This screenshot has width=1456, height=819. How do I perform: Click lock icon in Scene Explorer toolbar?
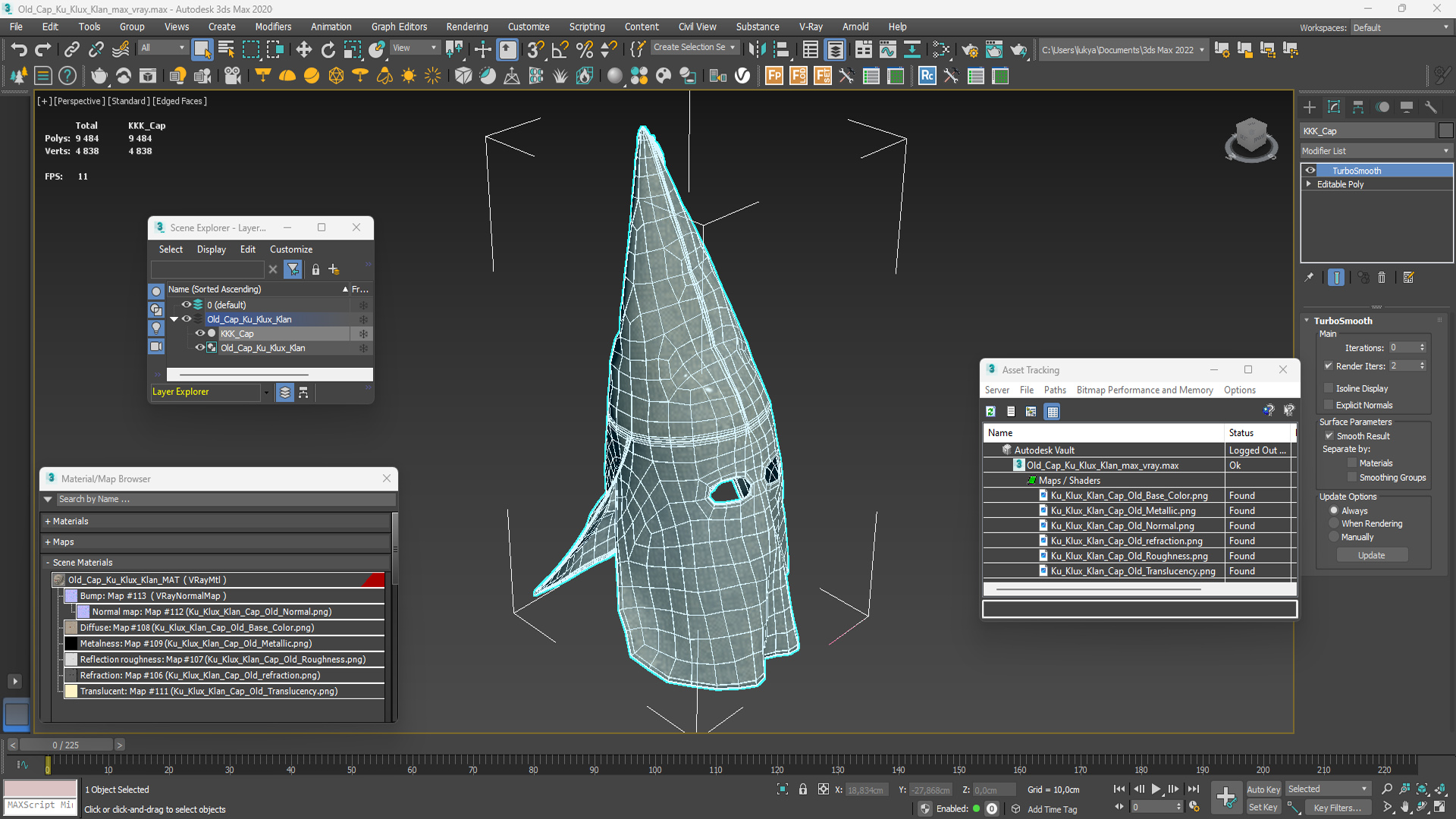tap(315, 269)
